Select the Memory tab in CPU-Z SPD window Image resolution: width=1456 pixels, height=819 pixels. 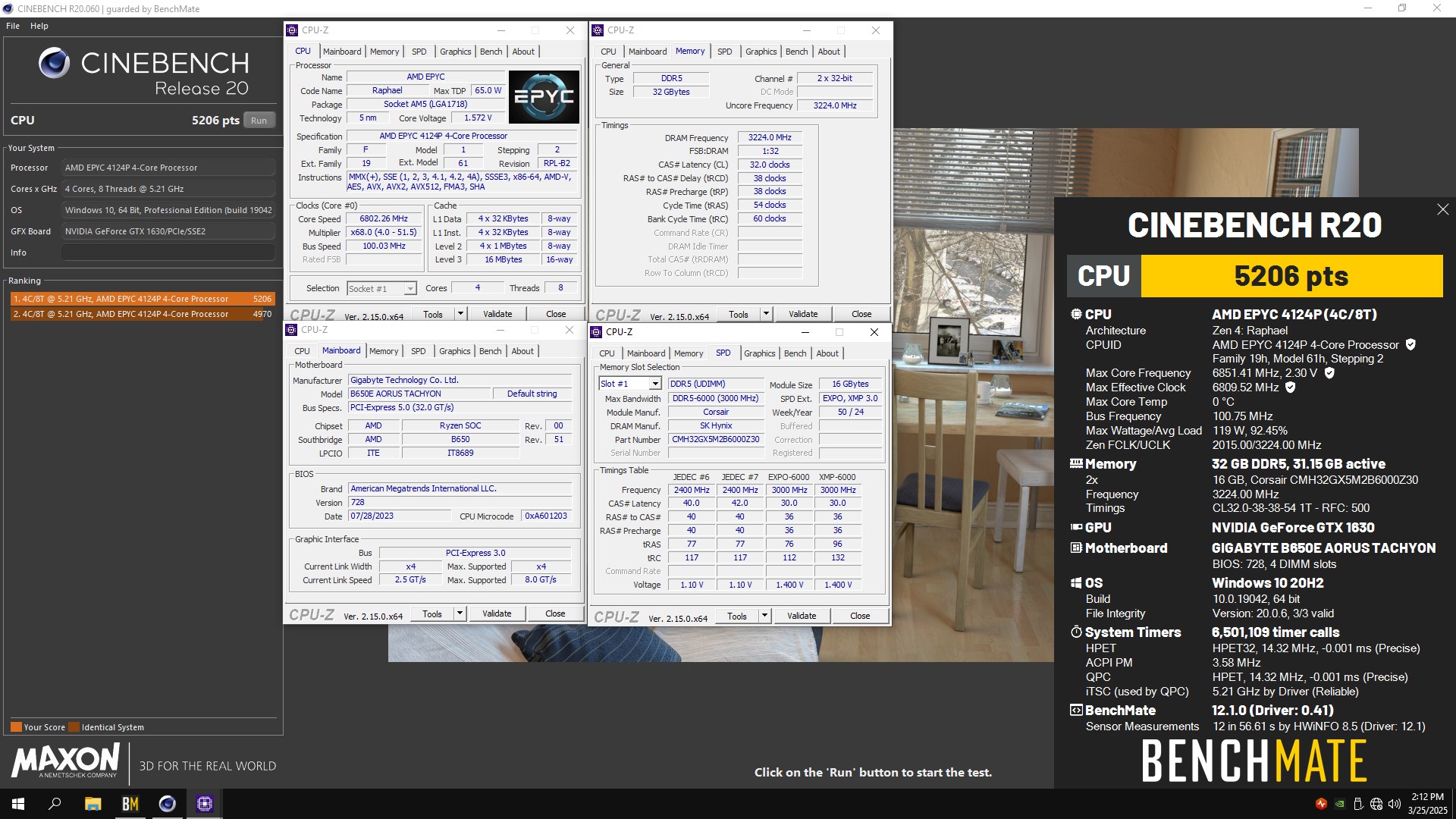click(689, 353)
